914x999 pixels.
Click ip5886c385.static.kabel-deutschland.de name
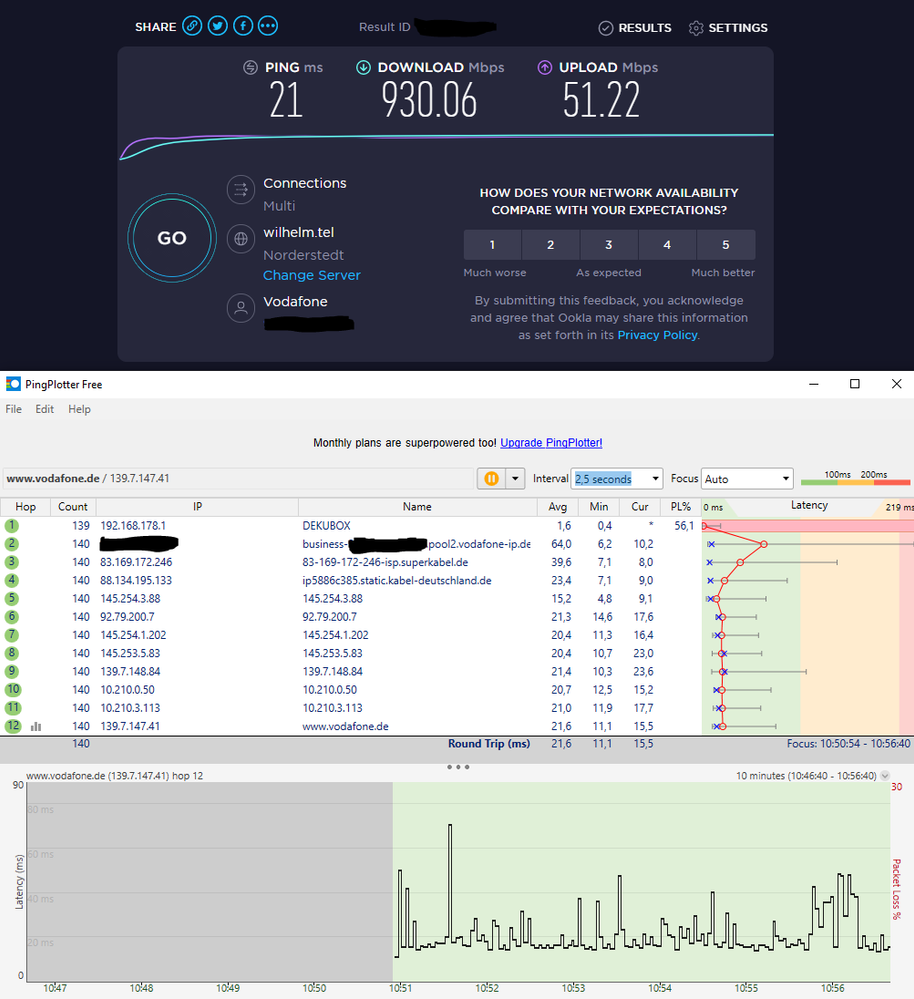coord(397,580)
